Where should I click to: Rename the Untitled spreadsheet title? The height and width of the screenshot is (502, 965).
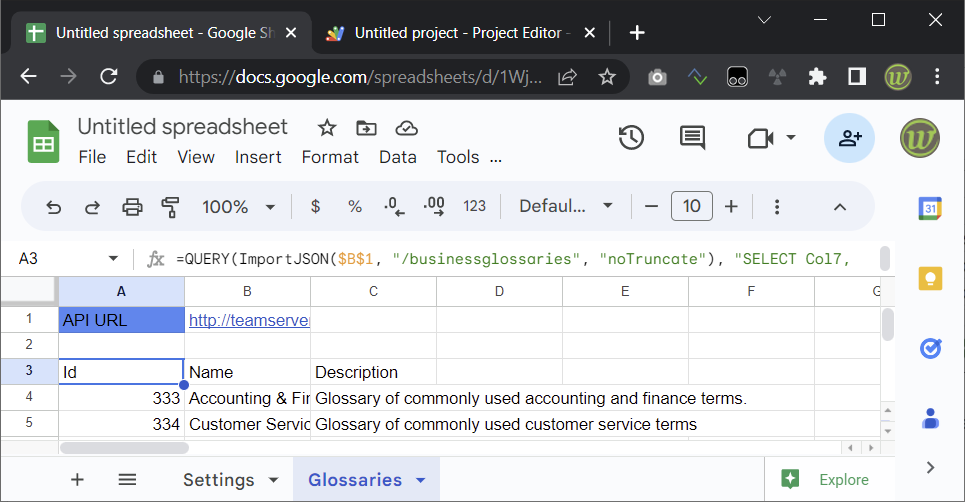(182, 127)
